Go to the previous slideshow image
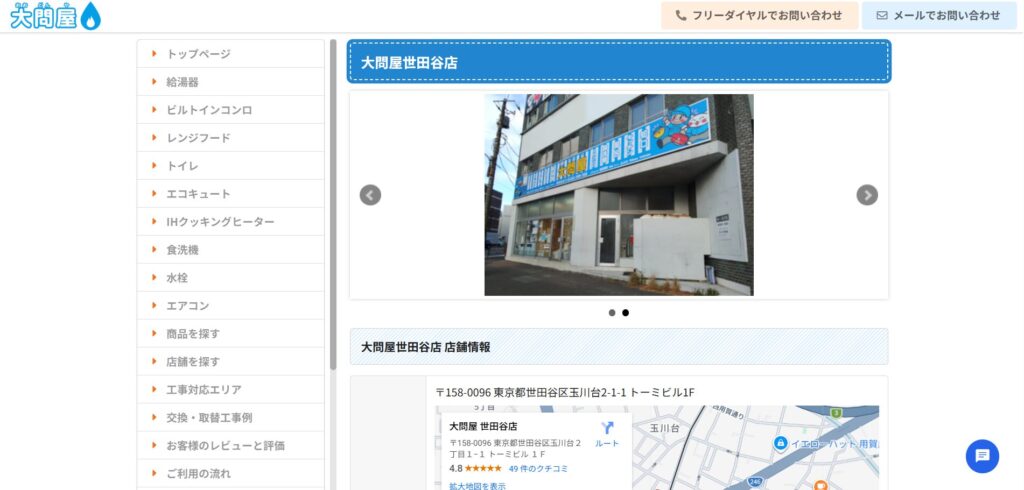 (370, 195)
